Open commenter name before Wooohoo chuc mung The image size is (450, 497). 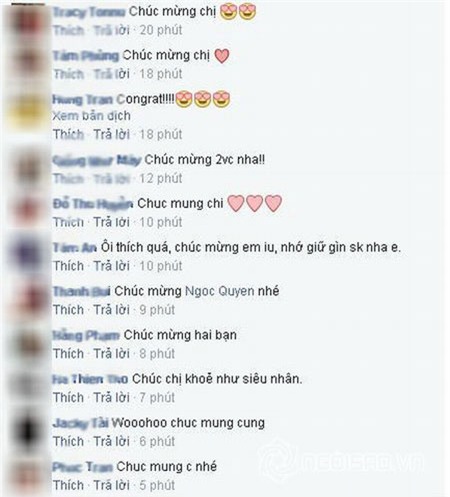81,423
